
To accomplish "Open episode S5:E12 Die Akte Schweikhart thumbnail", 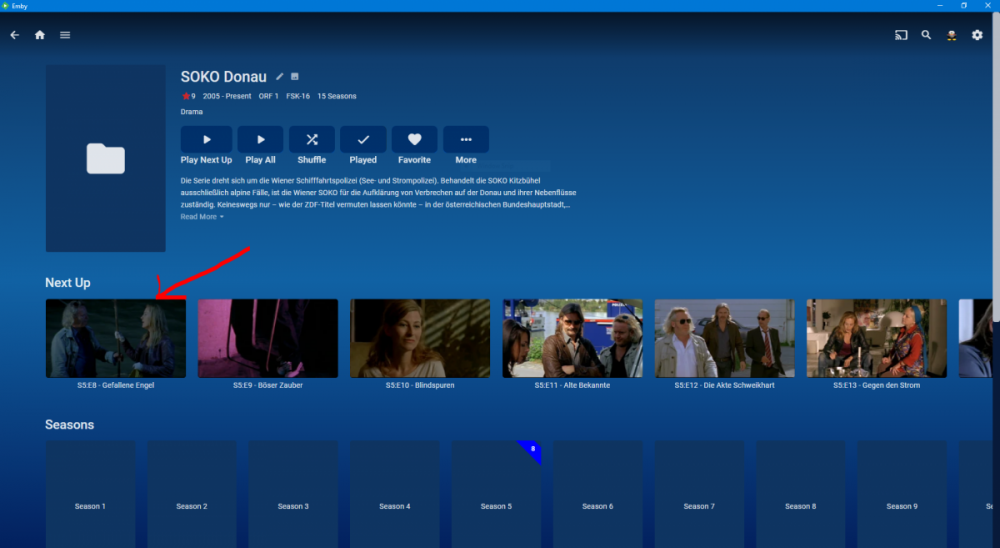I will pos(724,338).
